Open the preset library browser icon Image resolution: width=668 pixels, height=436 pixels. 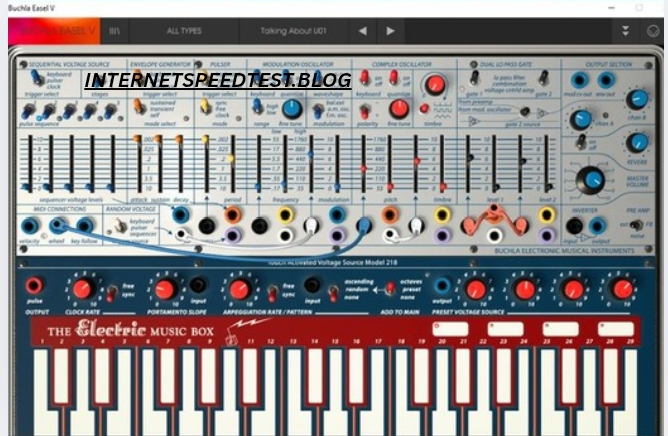click(x=115, y=31)
